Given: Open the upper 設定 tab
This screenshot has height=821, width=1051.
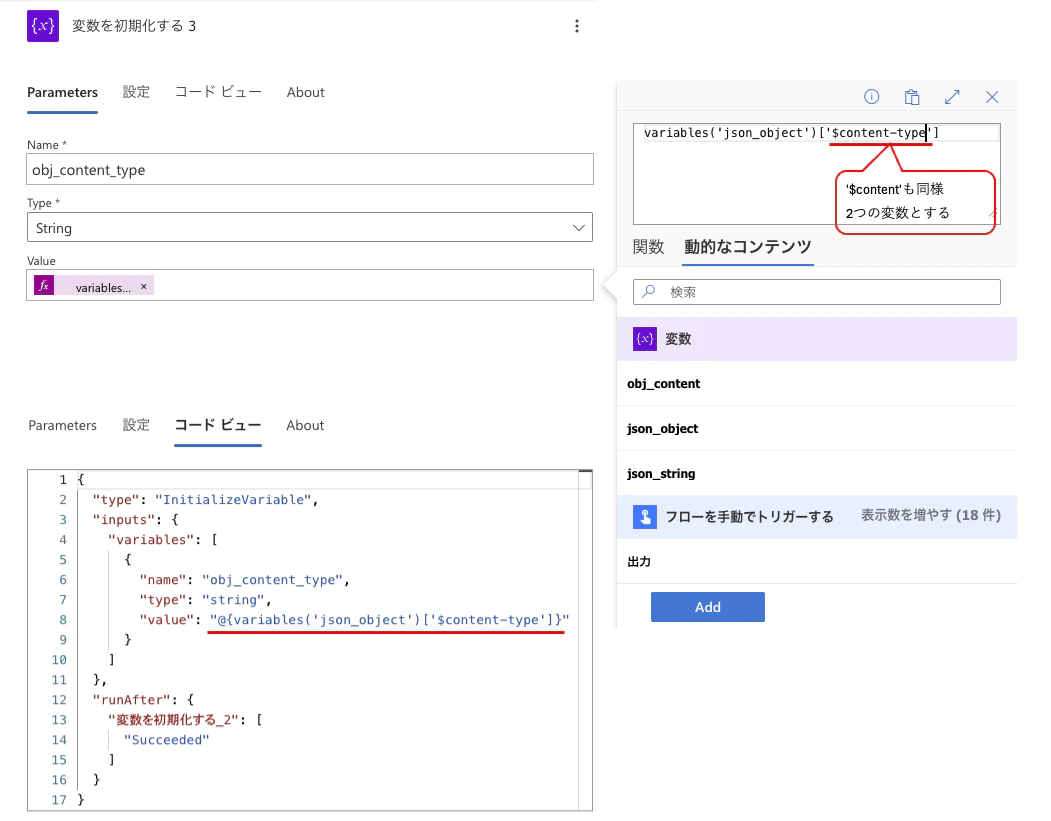Looking at the screenshot, I should 136,92.
